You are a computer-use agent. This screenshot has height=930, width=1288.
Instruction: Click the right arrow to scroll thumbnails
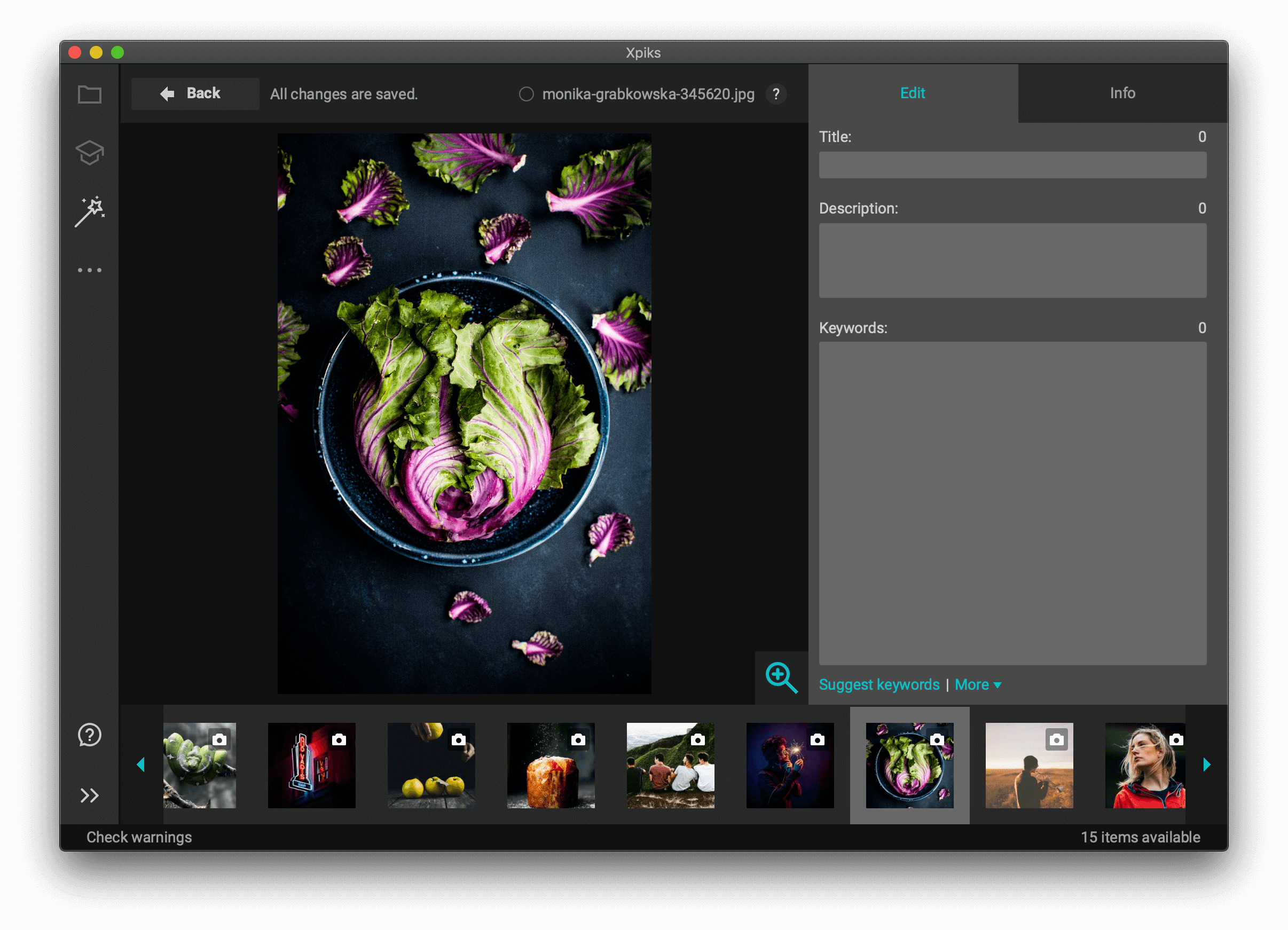coord(1206,764)
